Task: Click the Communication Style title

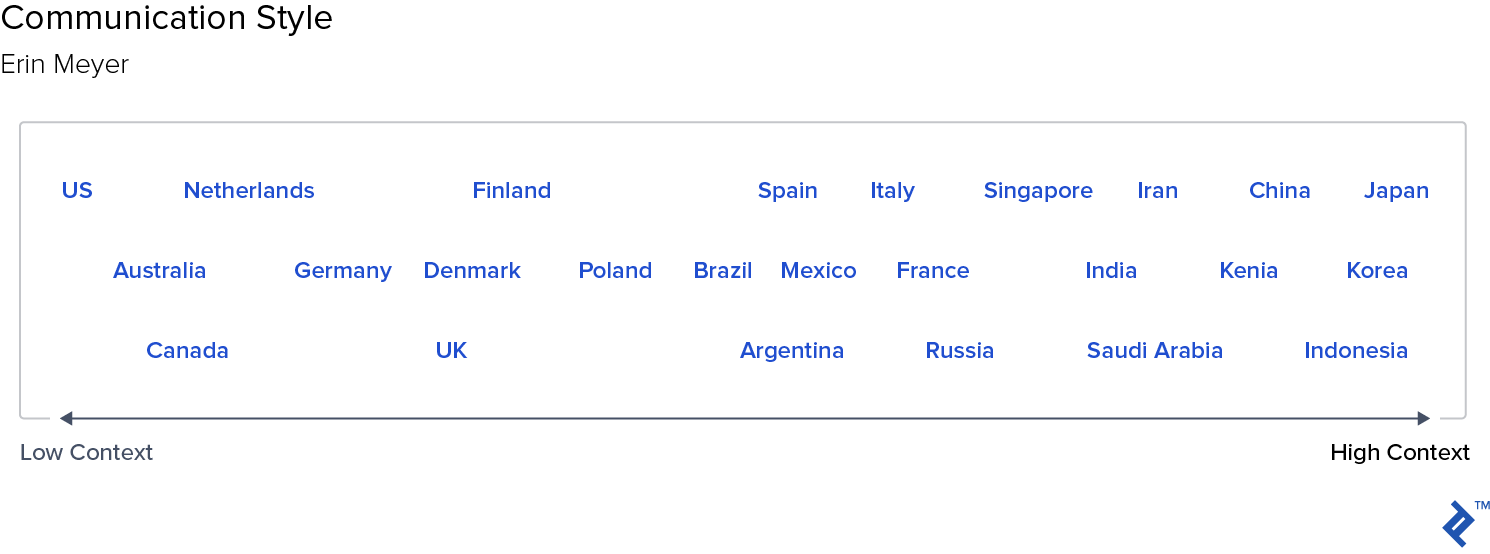Action: pyautogui.click(x=167, y=18)
